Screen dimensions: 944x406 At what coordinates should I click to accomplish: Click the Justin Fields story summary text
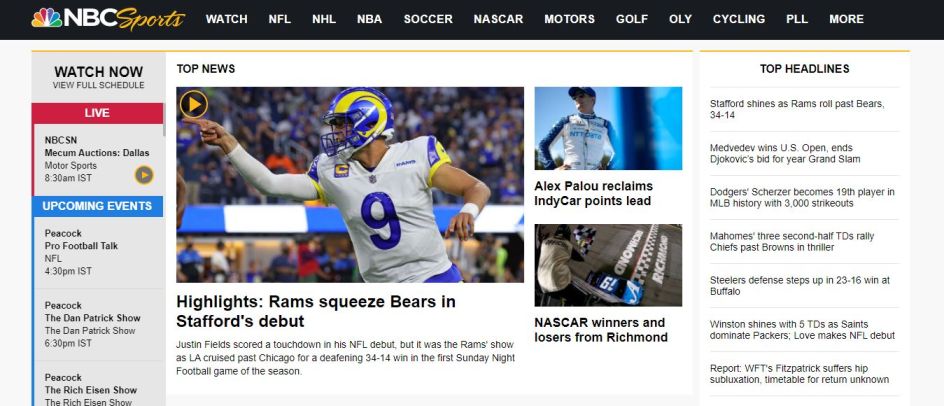point(346,358)
